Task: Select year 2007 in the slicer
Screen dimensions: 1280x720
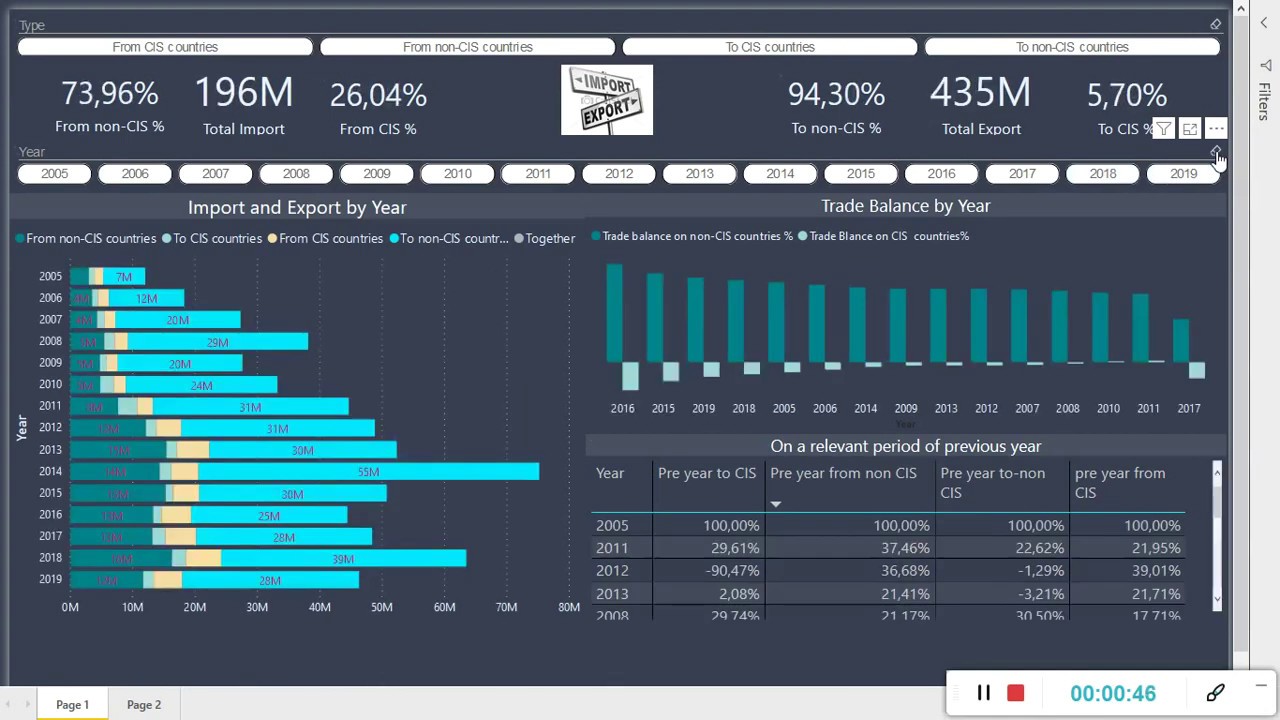Action: pos(216,173)
